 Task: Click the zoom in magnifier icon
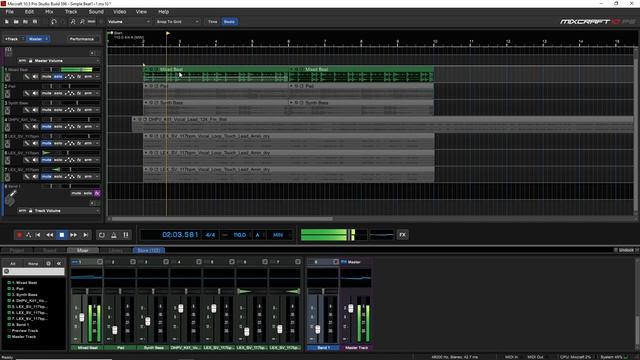[x=73, y=22]
